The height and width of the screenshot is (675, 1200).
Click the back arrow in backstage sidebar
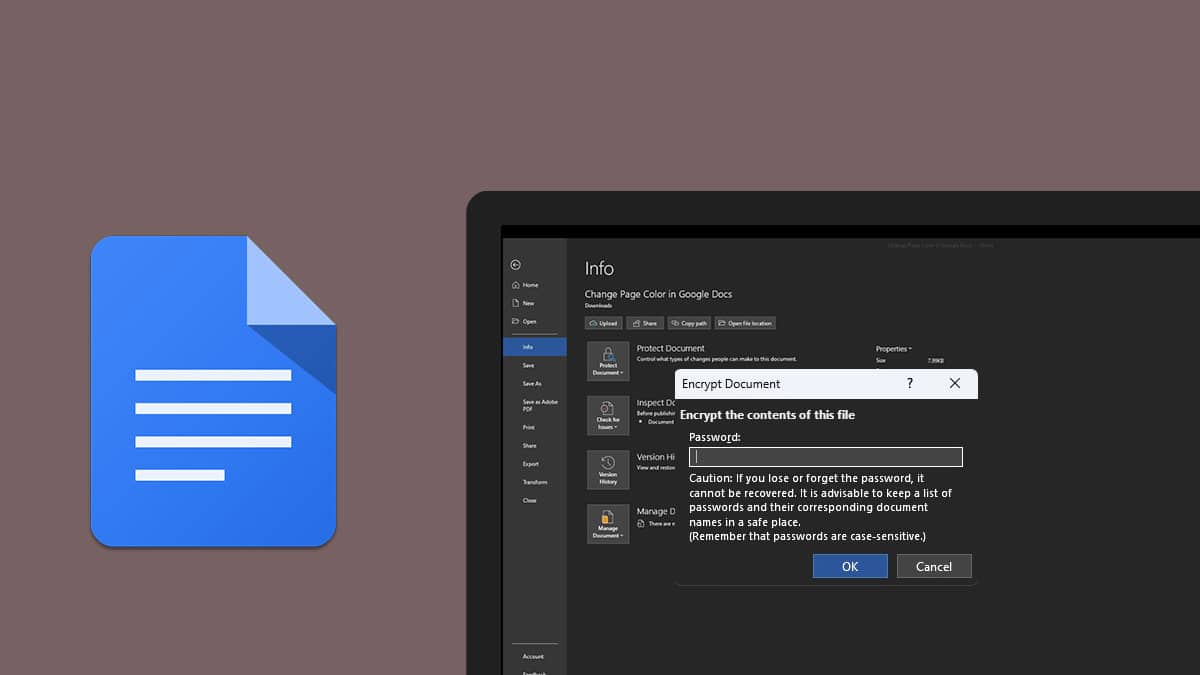tap(515, 265)
